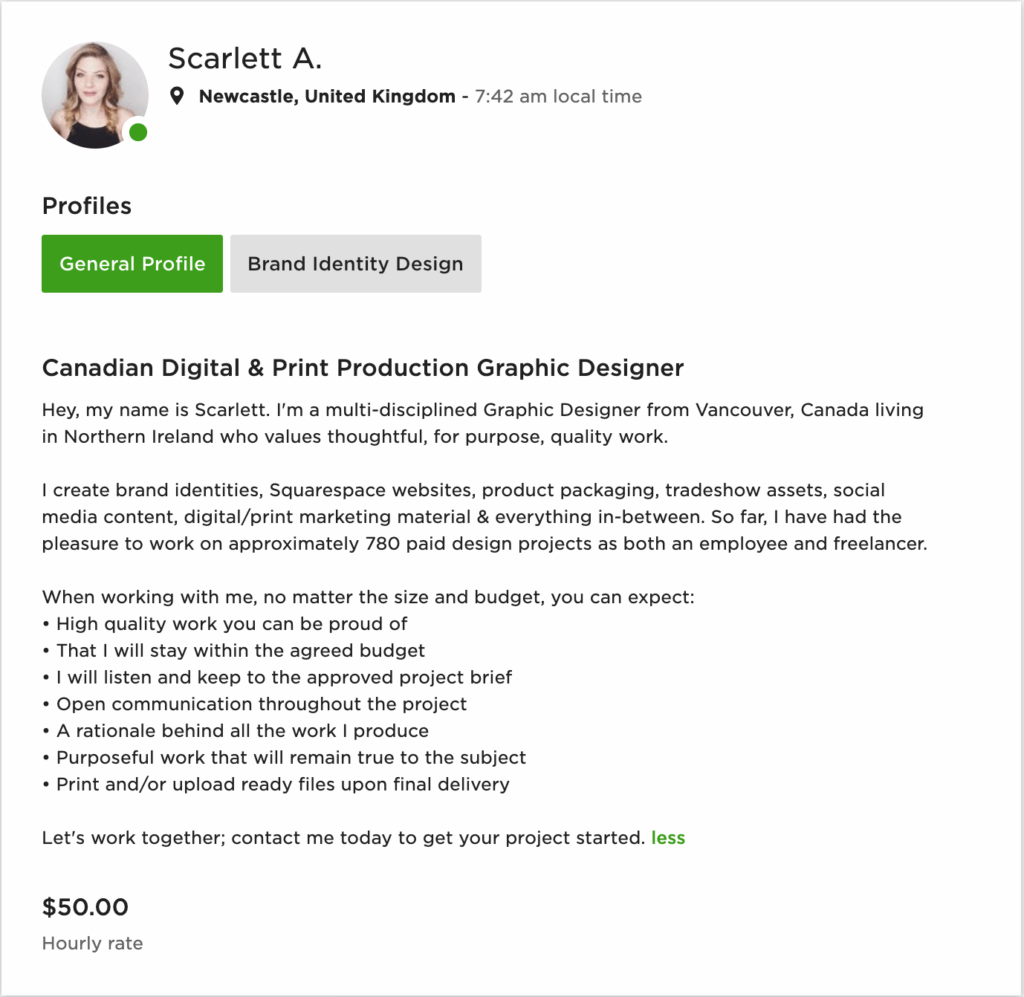Screen dimensions: 1024x997
Task: Click the name "Scarlett A."
Action: (245, 58)
